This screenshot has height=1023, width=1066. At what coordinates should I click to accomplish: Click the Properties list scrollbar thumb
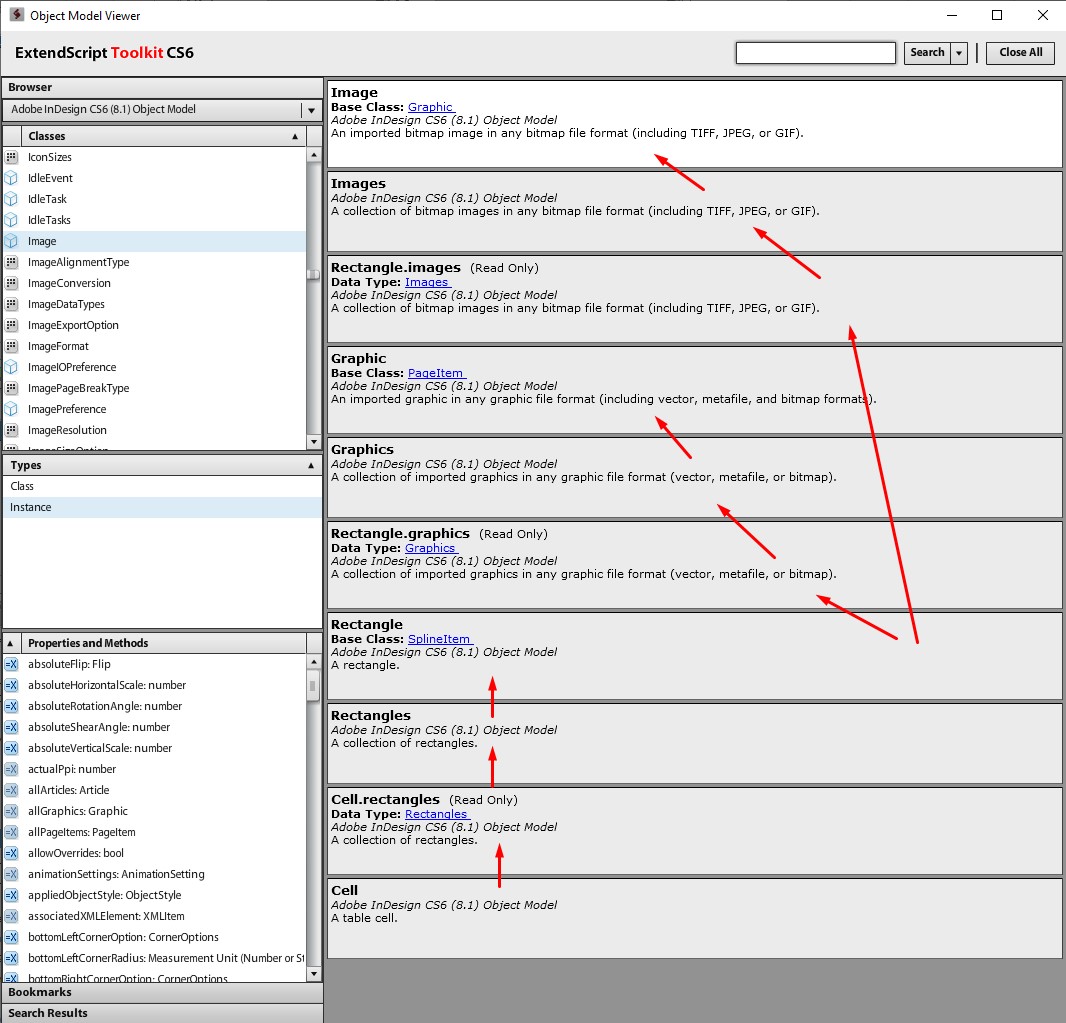click(313, 686)
